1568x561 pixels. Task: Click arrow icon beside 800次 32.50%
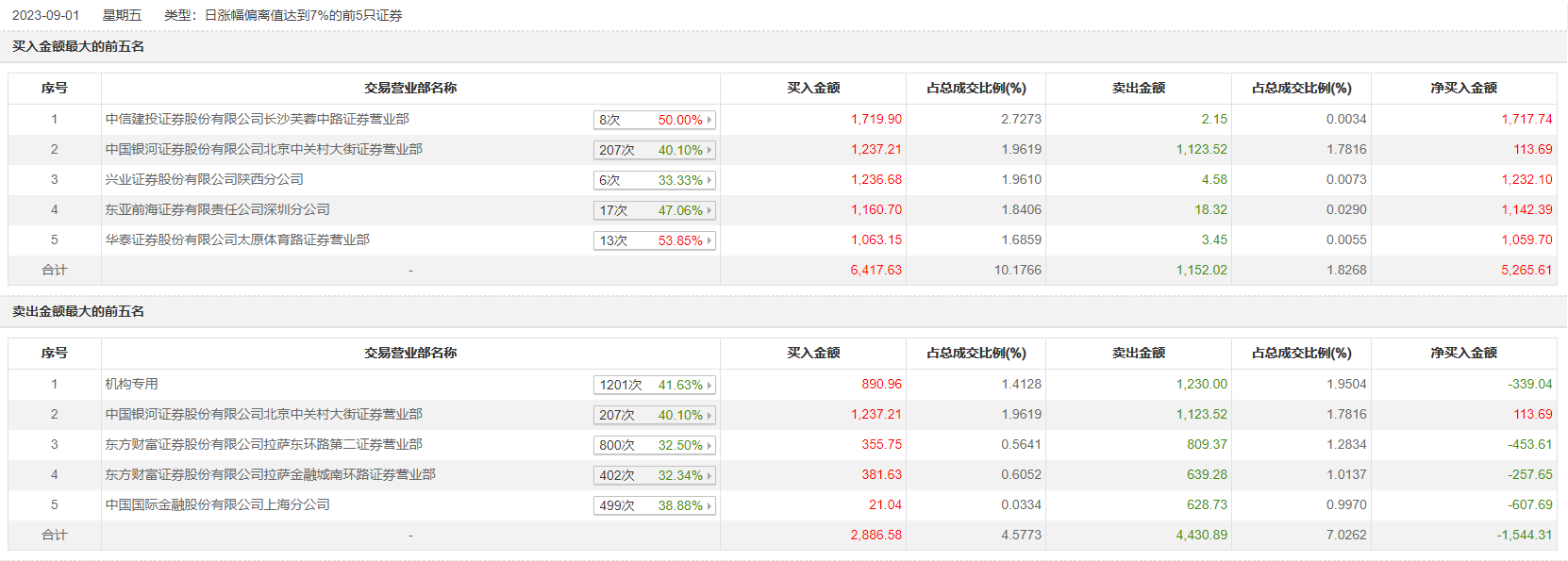click(x=709, y=445)
